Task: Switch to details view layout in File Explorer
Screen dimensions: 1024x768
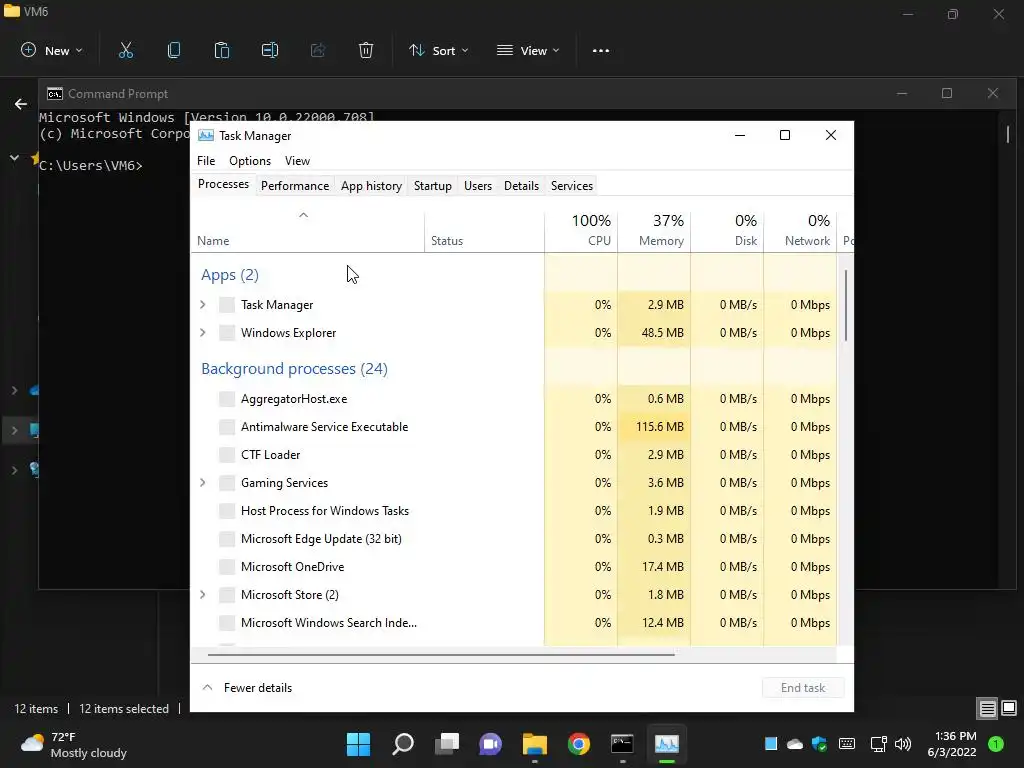Action: (x=987, y=708)
